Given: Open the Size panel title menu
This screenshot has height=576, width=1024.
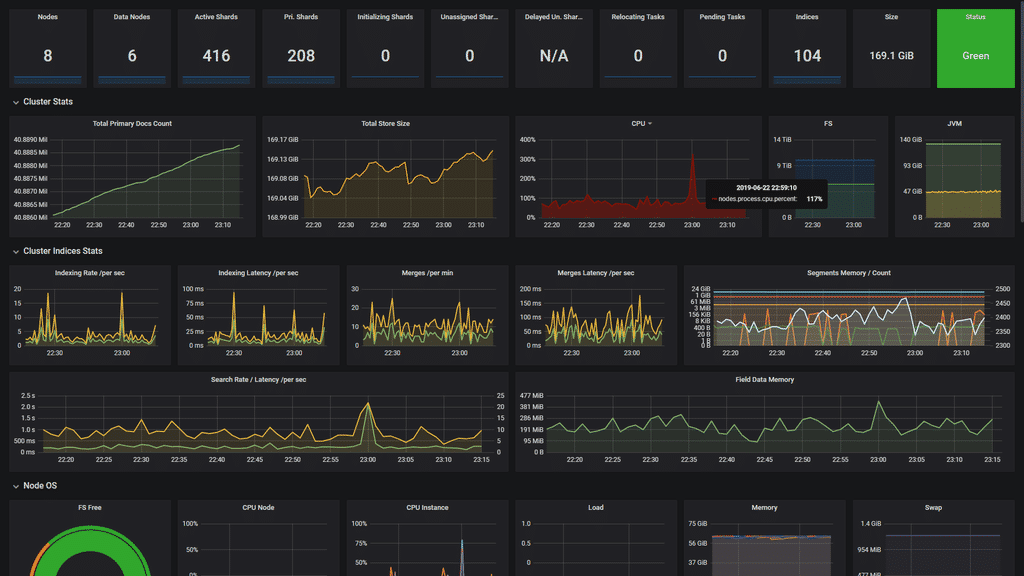Looking at the screenshot, I should click(x=891, y=17).
